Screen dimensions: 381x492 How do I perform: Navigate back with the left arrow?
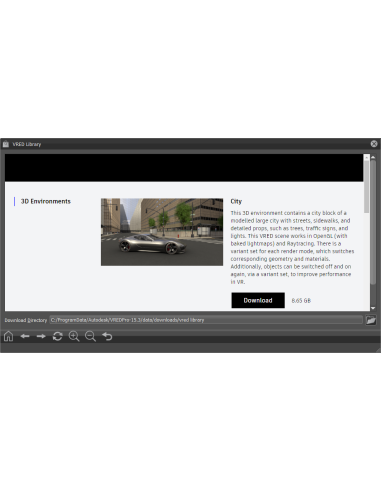pos(25,336)
